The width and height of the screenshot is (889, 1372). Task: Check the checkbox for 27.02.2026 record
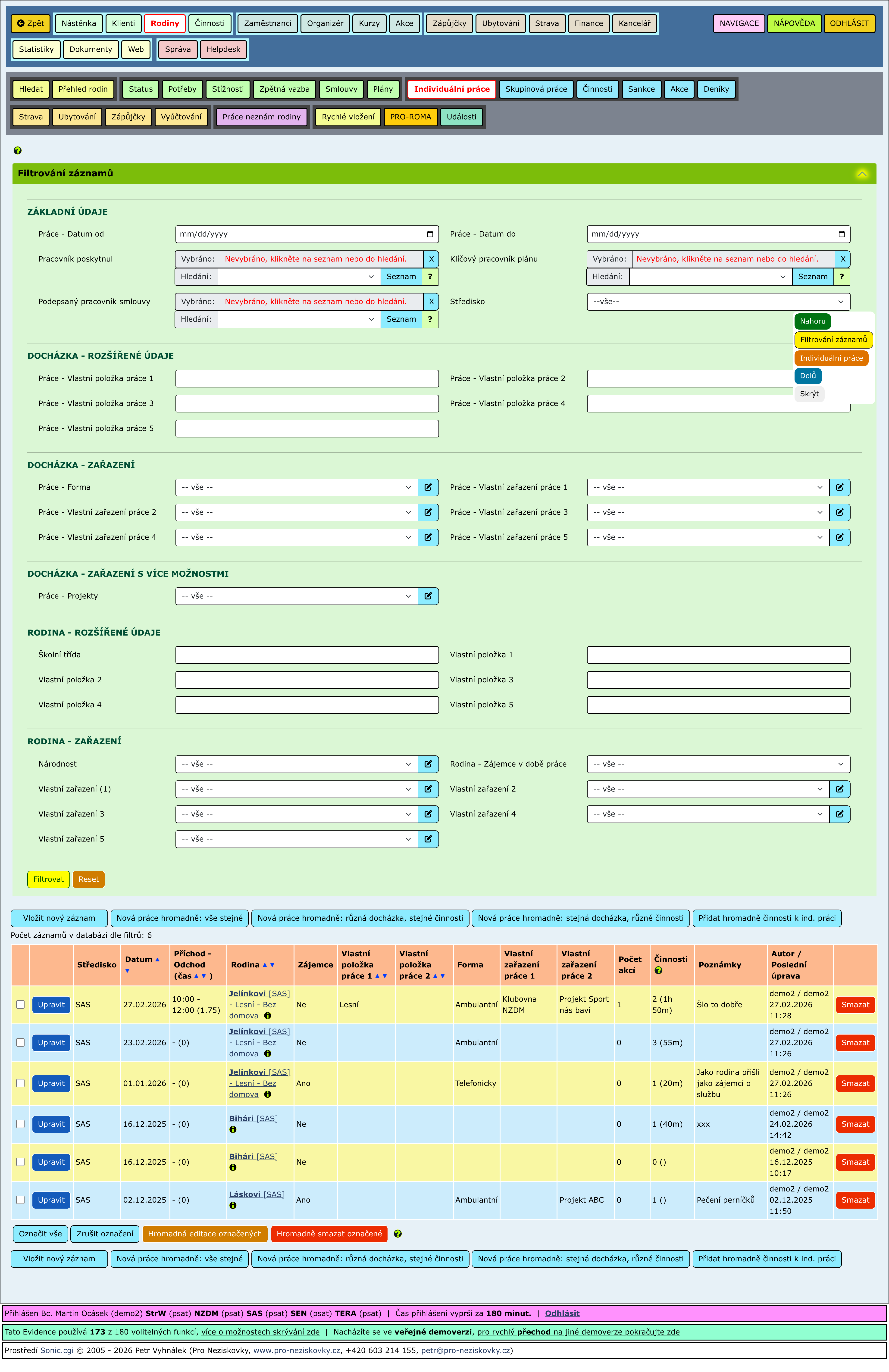click(x=20, y=1004)
